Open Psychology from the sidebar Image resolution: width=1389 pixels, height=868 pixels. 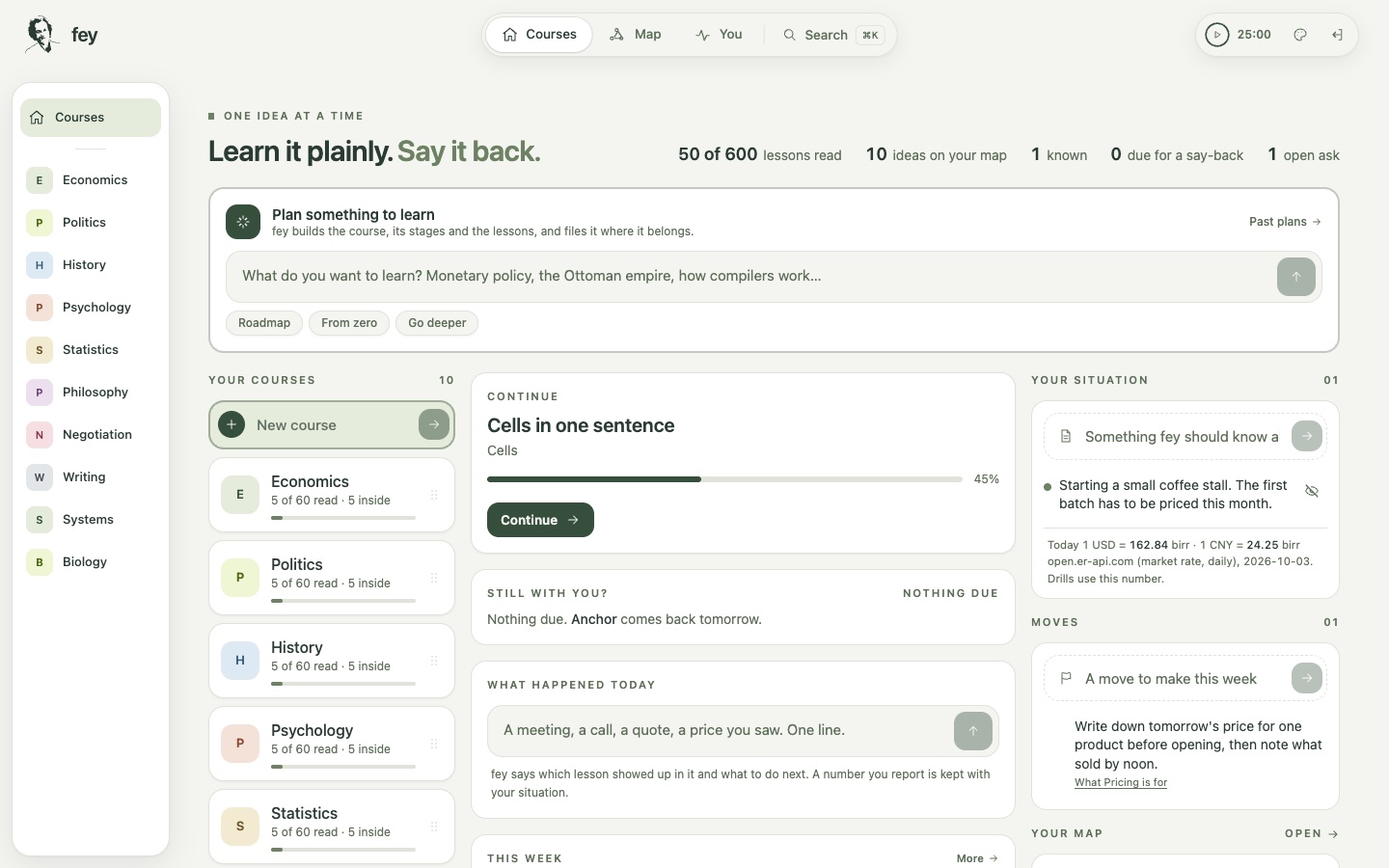pos(91,308)
